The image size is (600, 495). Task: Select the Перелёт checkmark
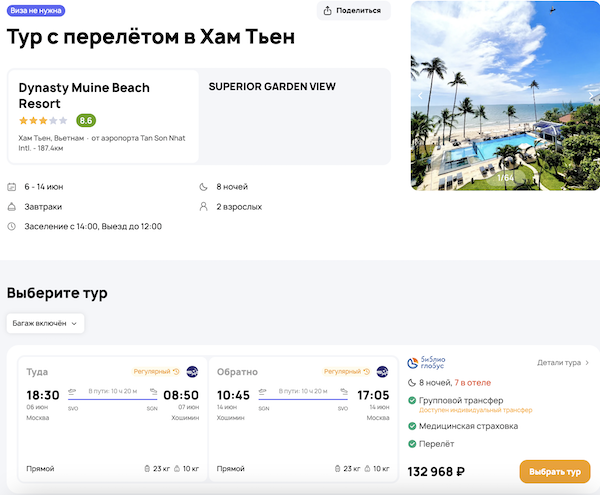[413, 444]
